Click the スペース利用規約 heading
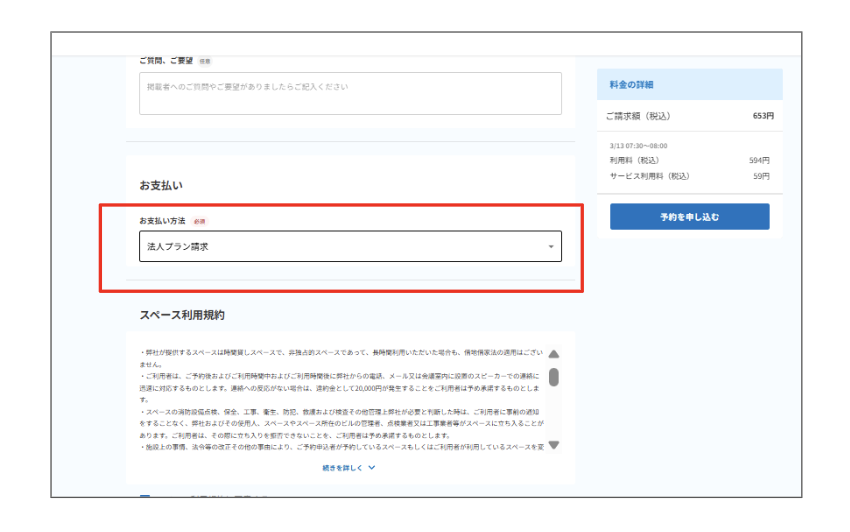The height and width of the screenshot is (532, 850). pos(182,315)
